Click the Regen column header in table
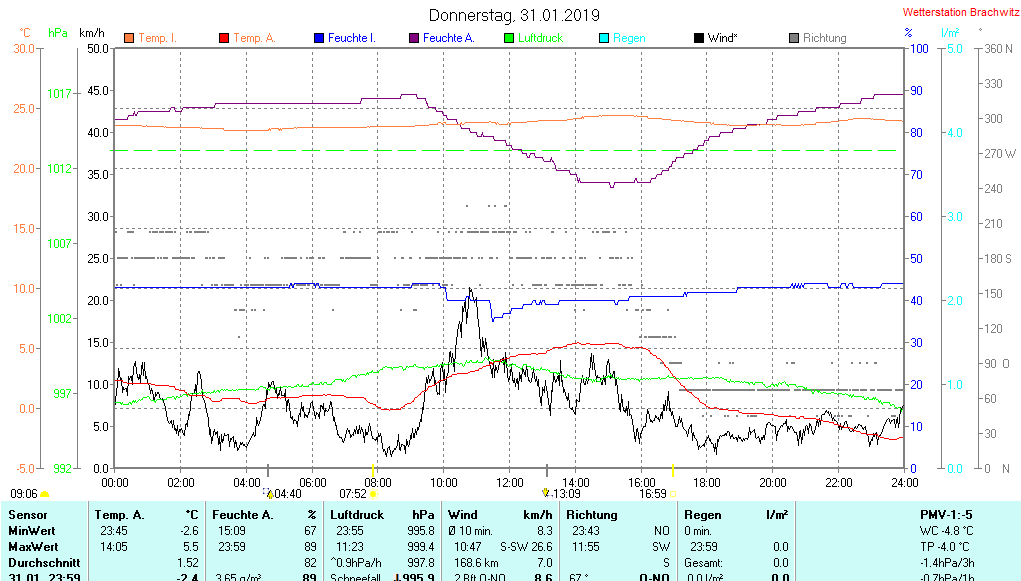This screenshot has width=1021, height=581. (703, 514)
